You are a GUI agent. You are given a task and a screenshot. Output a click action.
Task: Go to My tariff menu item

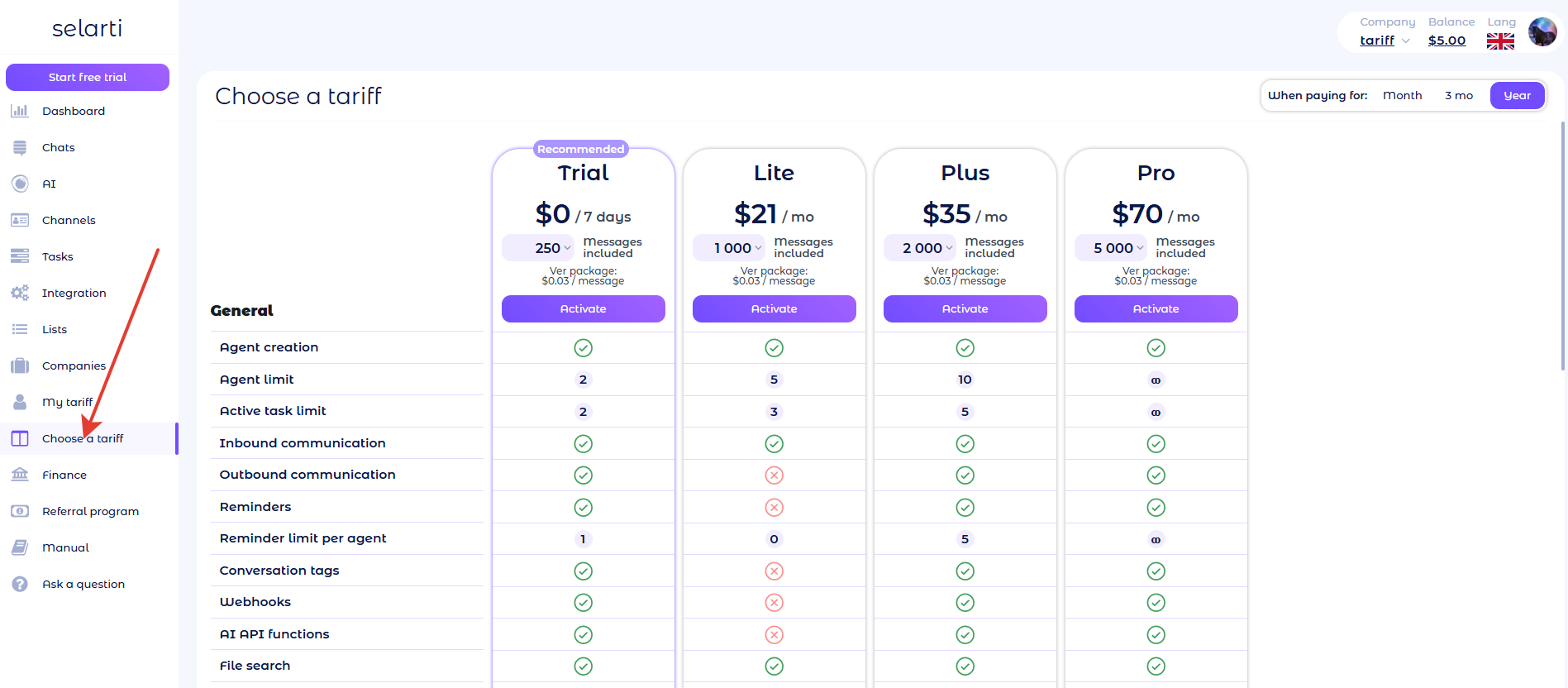tap(67, 402)
